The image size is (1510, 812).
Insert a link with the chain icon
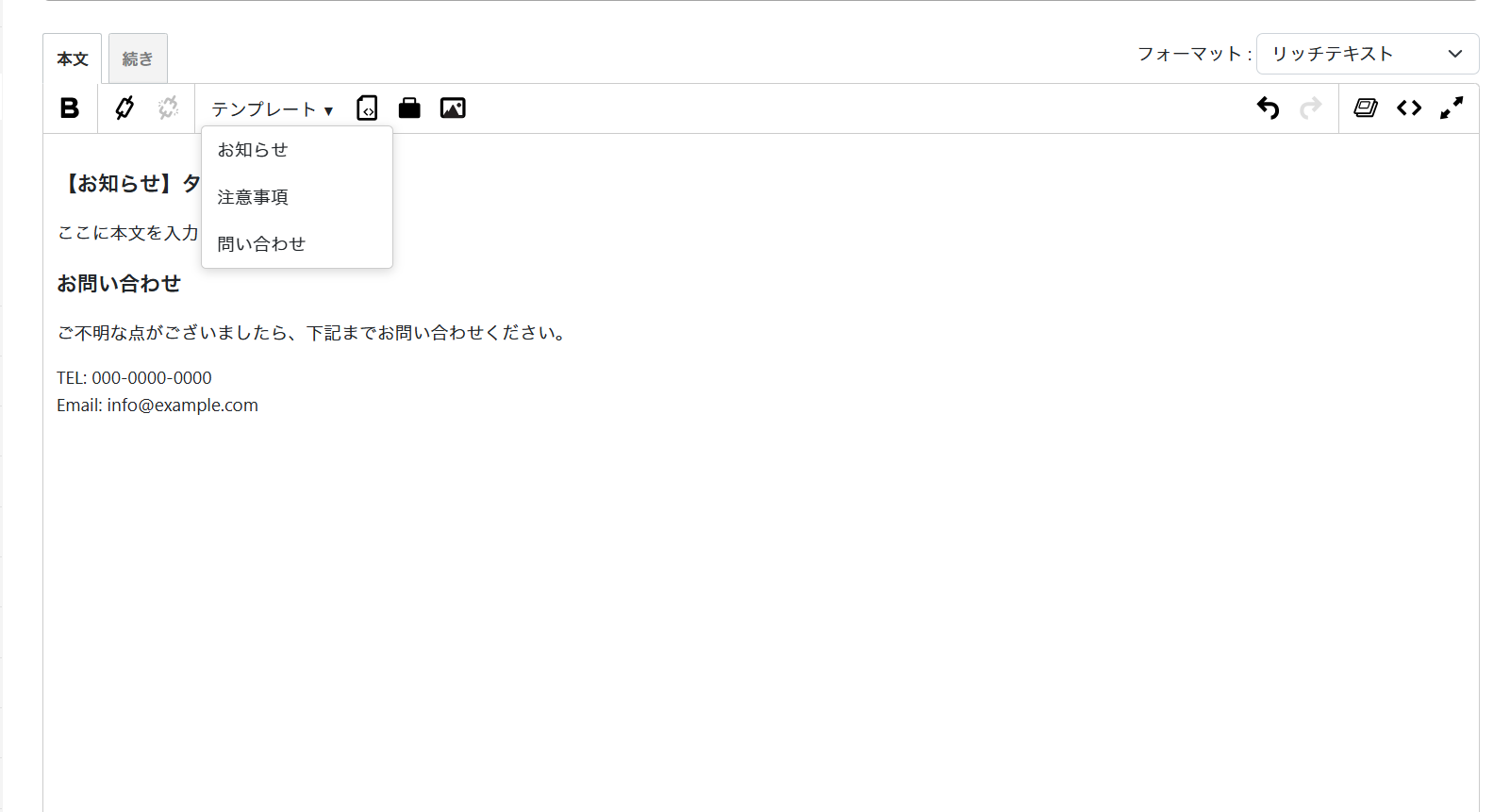click(124, 108)
